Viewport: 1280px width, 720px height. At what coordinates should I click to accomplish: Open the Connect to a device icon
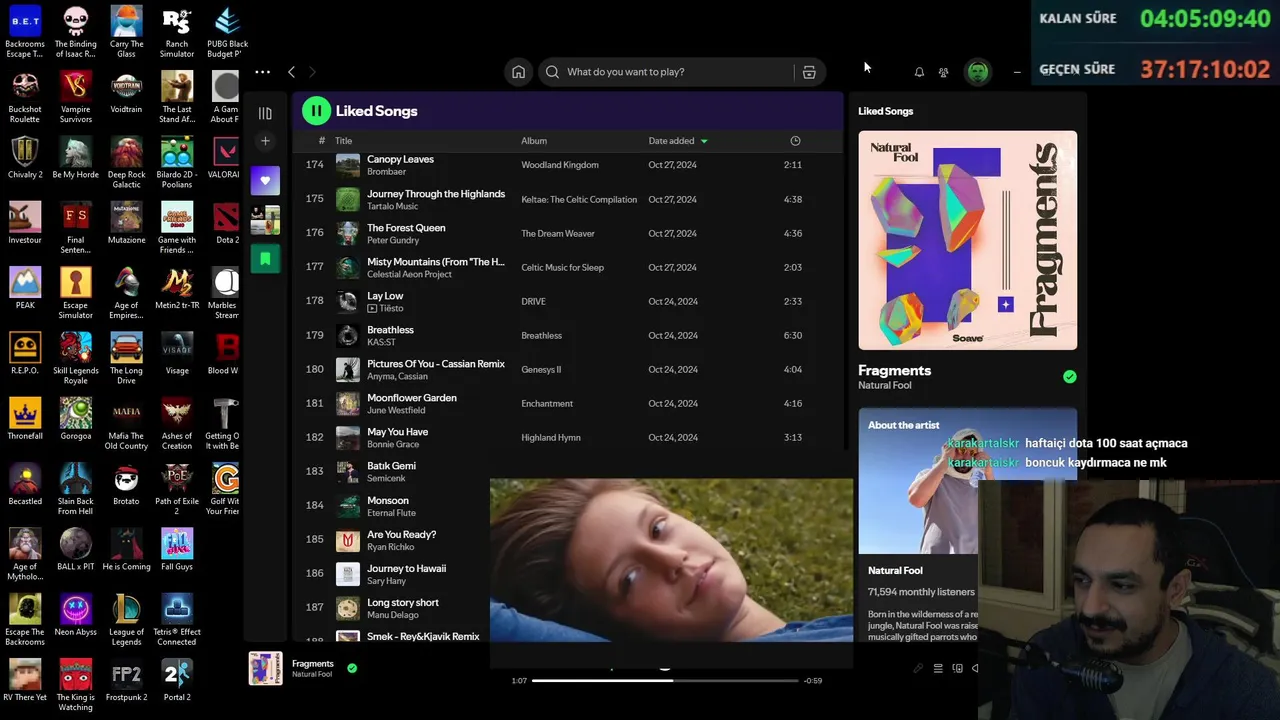click(957, 668)
